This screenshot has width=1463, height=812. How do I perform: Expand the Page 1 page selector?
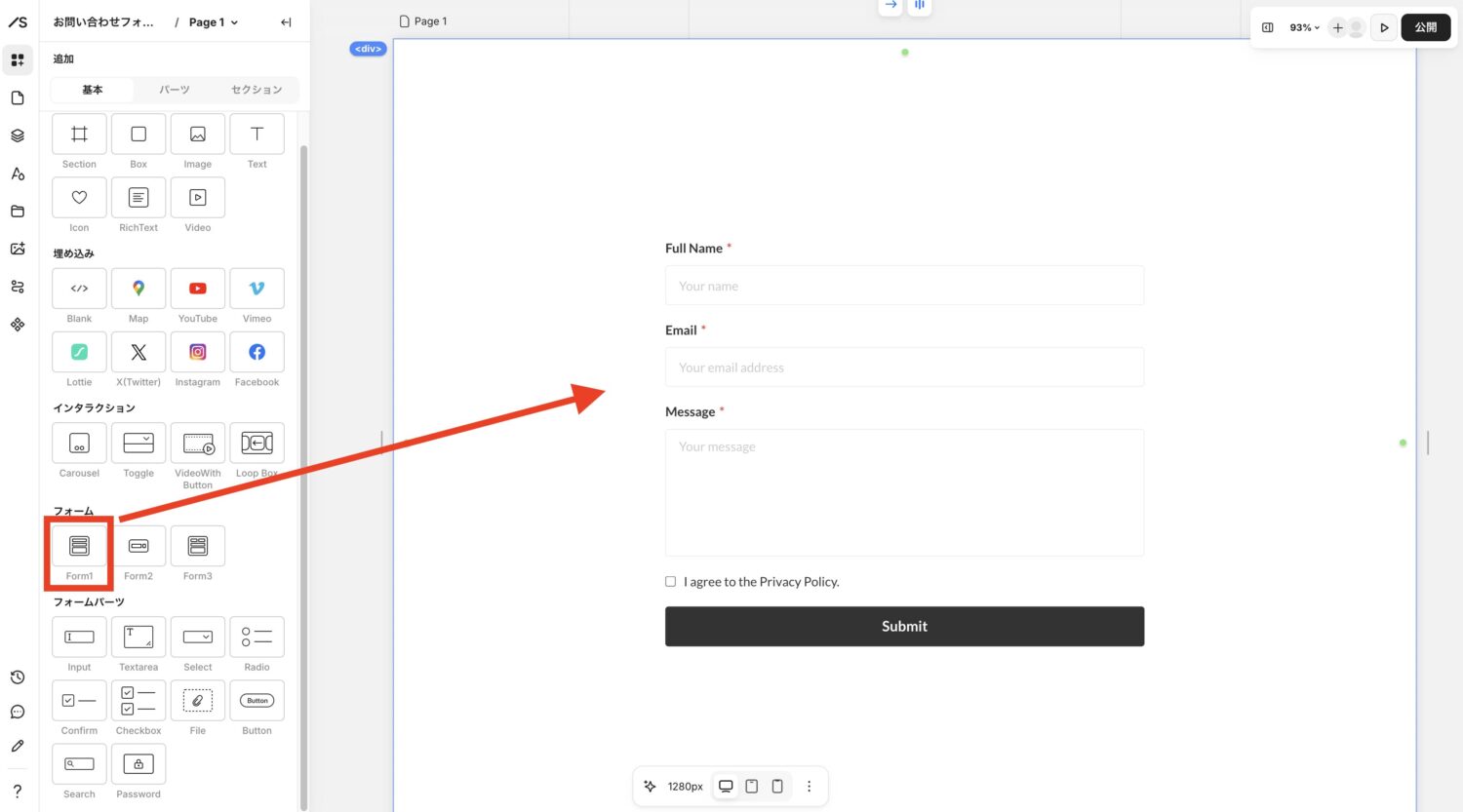coord(213,22)
